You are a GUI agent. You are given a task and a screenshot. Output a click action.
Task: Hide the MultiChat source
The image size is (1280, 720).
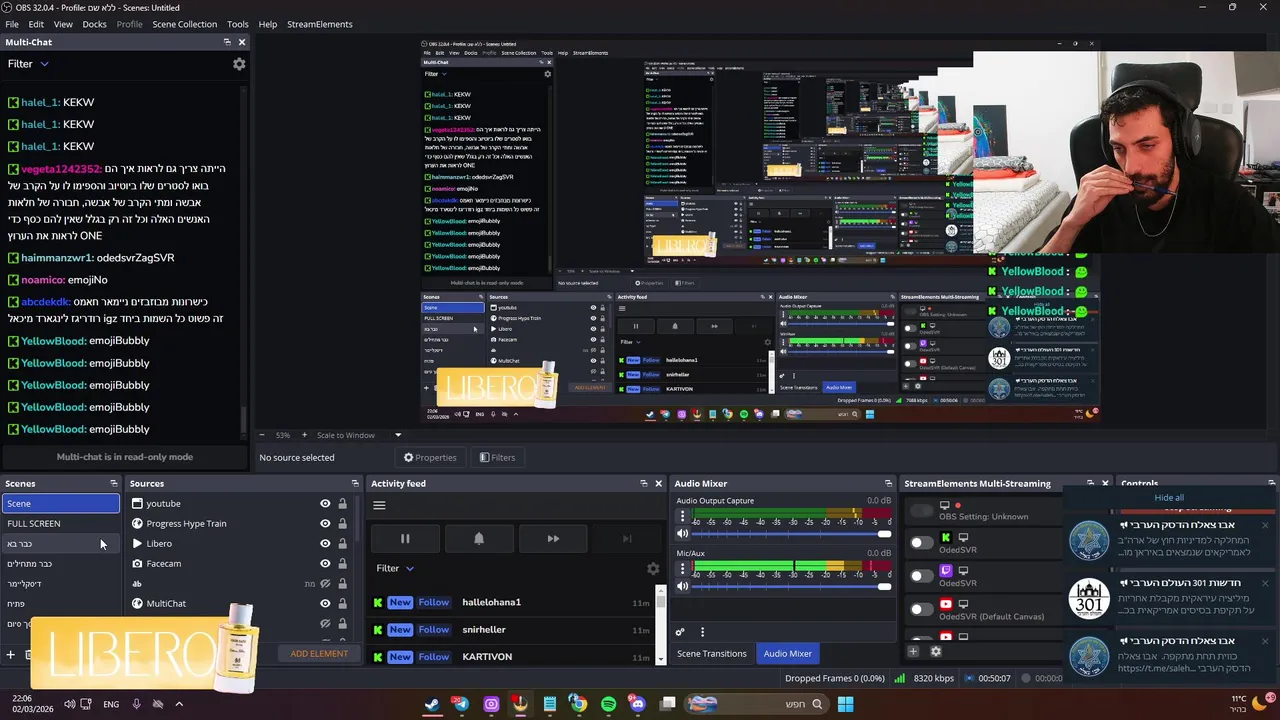325,604
